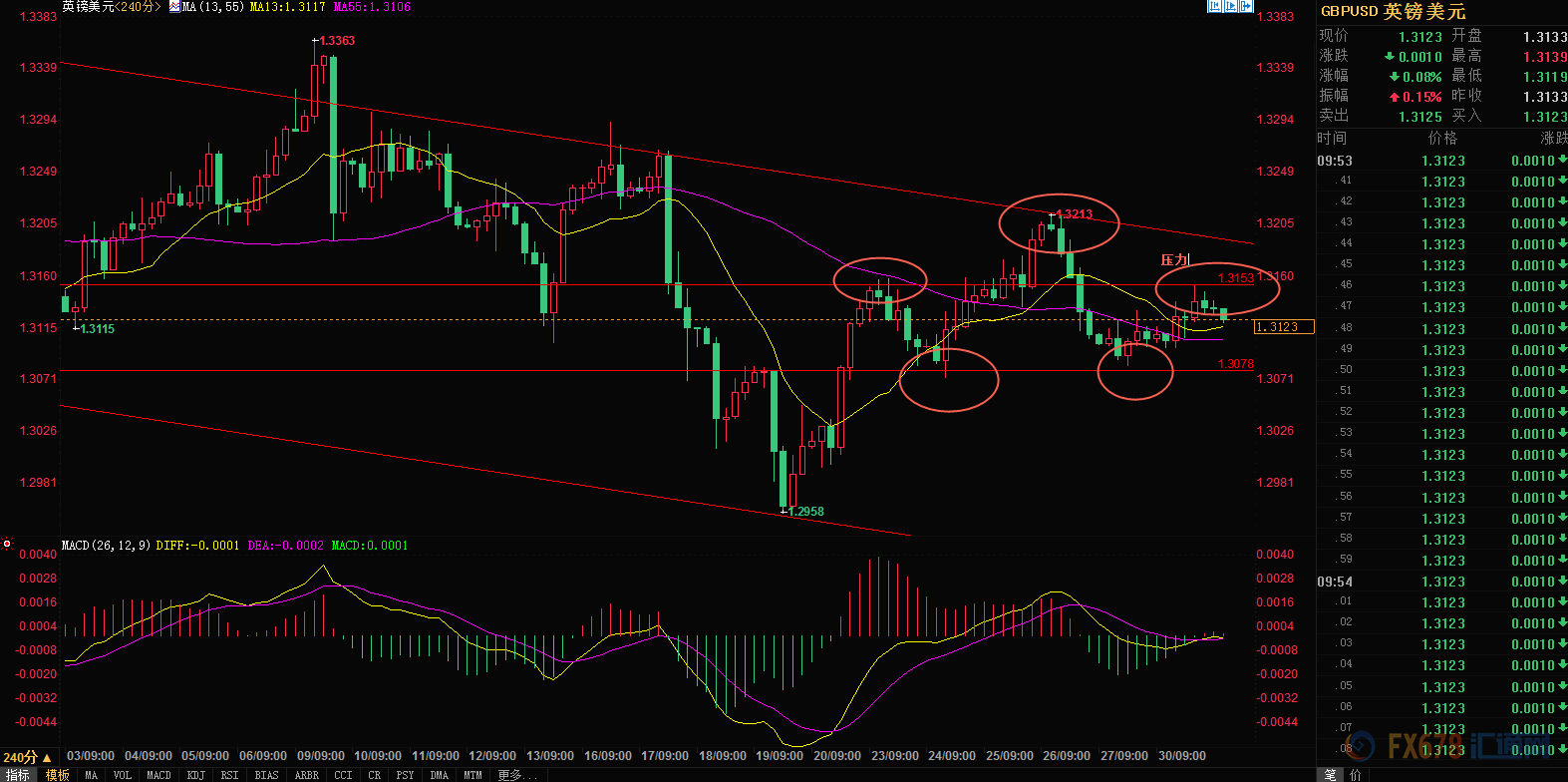Viewport: 1568px width, 782px height.
Task: Click the 09/09:00 date on time axis
Action: (x=321, y=756)
